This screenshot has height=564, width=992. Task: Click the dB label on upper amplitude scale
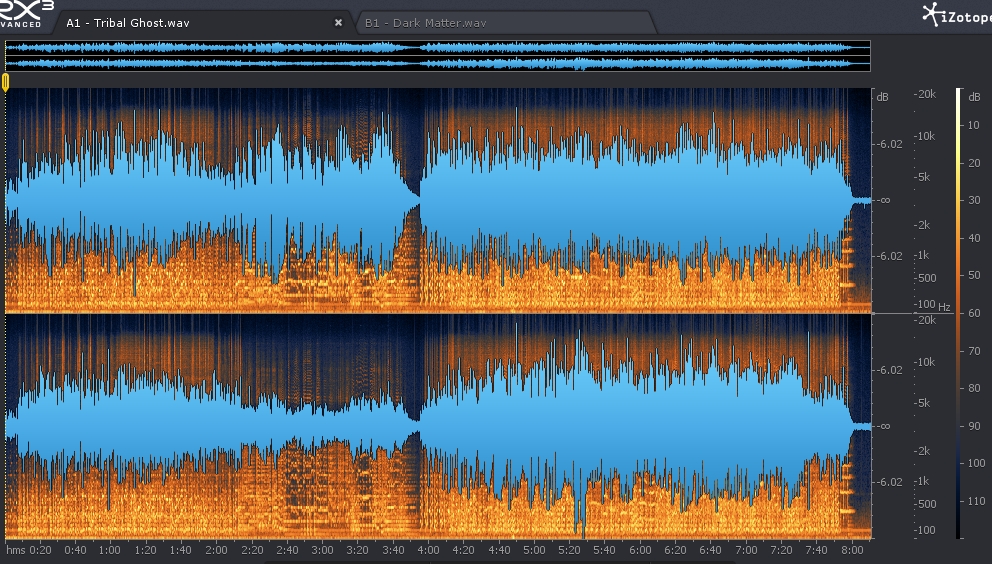pos(882,97)
